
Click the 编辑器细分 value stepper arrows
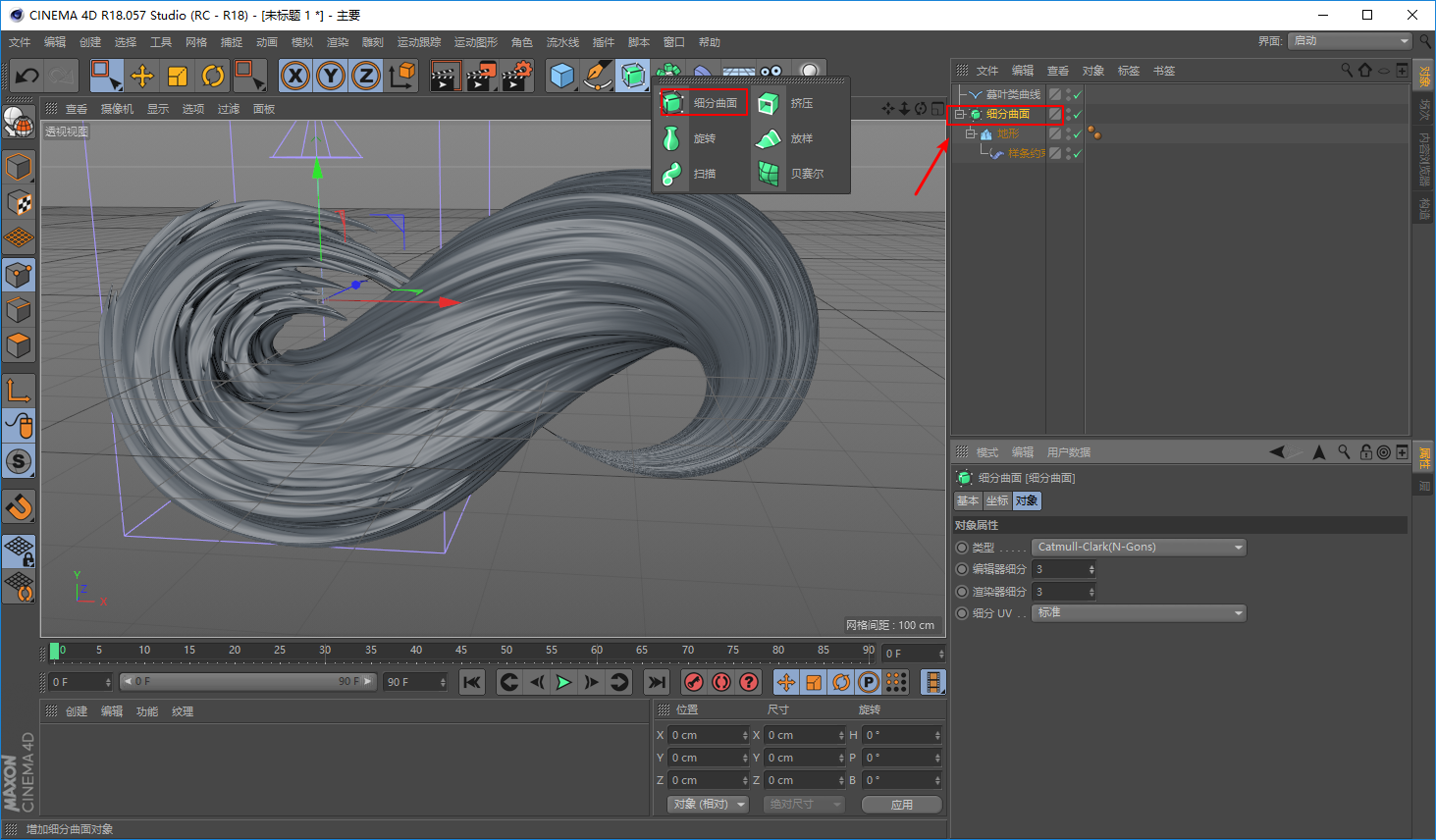[x=1091, y=569]
